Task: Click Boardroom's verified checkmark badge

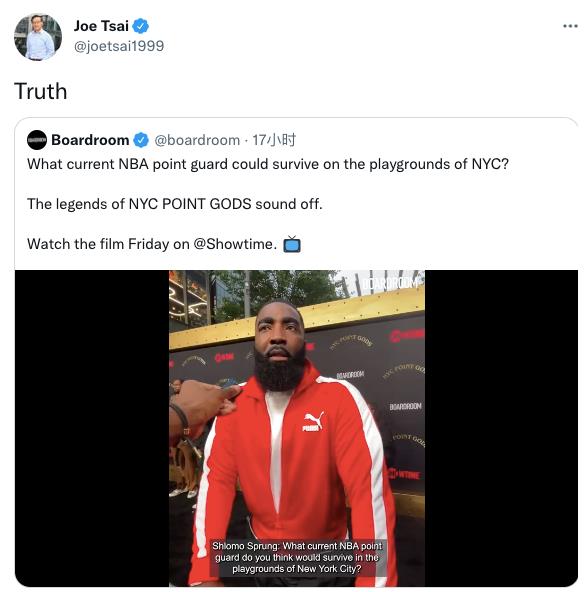Action: [141, 140]
